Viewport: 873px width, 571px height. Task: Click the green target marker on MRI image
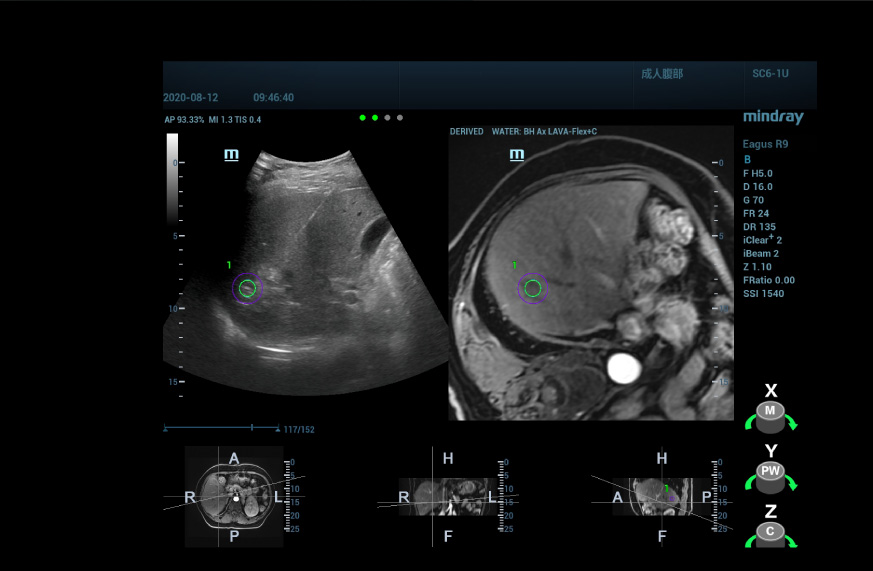(533, 288)
